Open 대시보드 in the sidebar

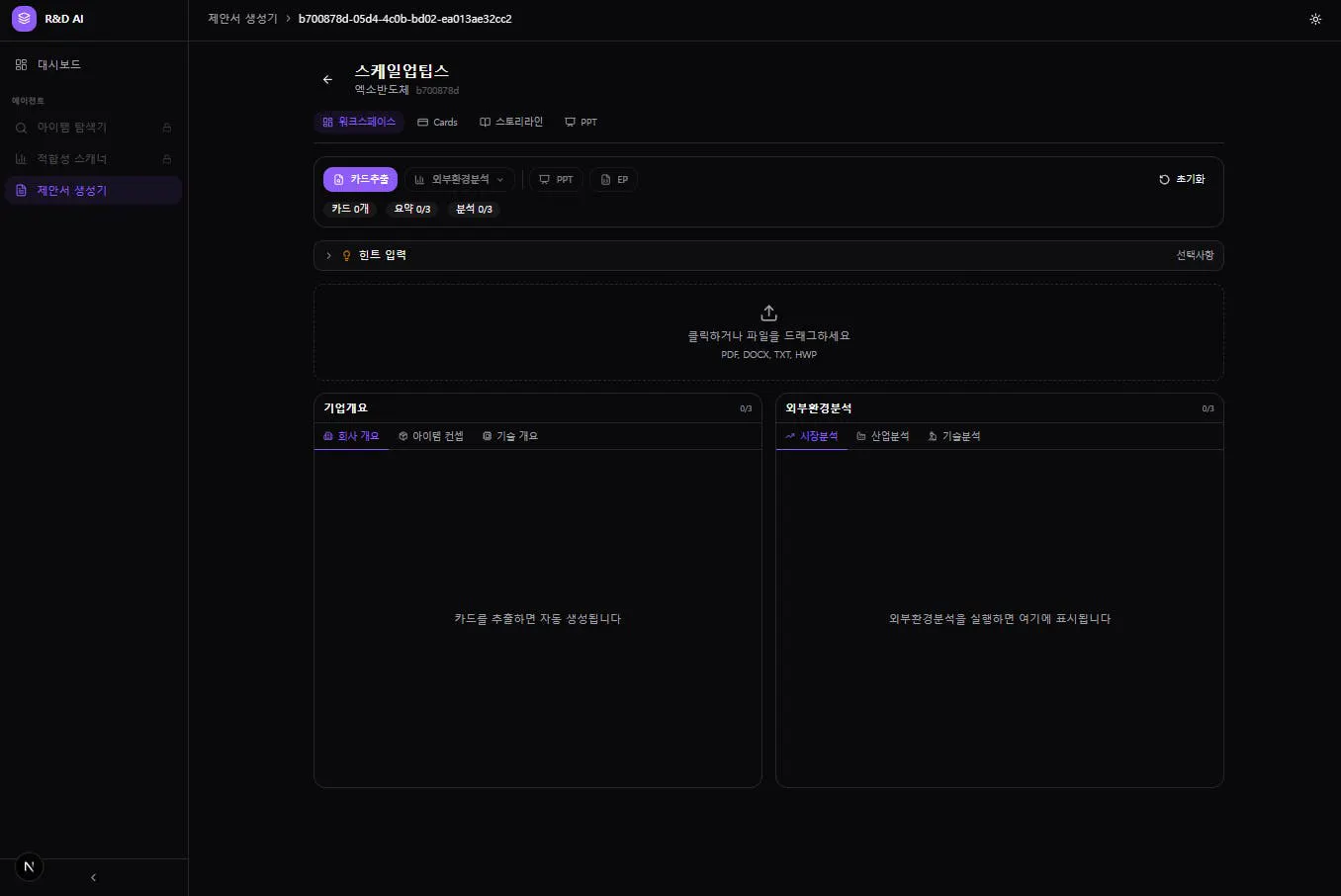(x=94, y=64)
